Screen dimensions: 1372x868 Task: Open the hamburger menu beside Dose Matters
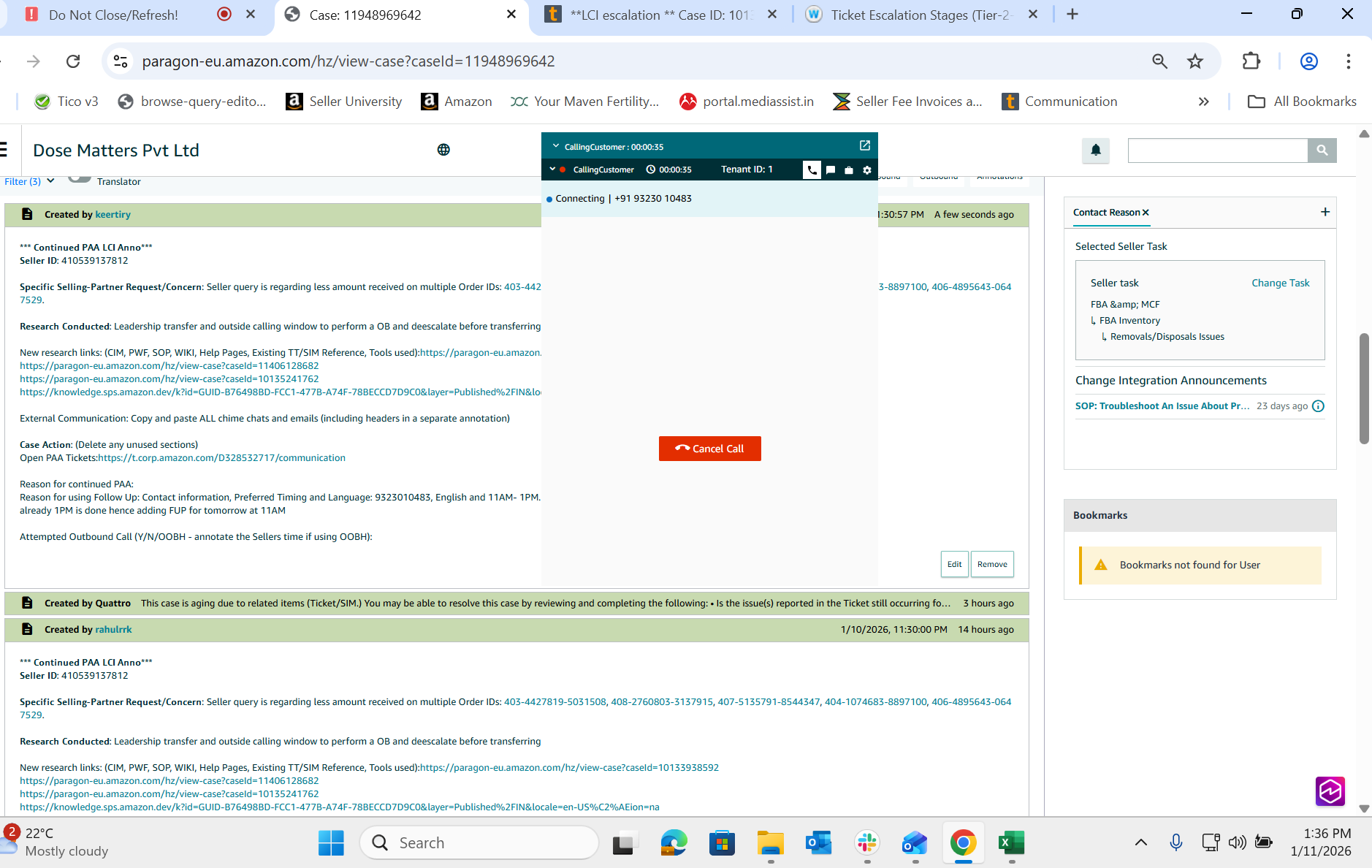[x=4, y=150]
